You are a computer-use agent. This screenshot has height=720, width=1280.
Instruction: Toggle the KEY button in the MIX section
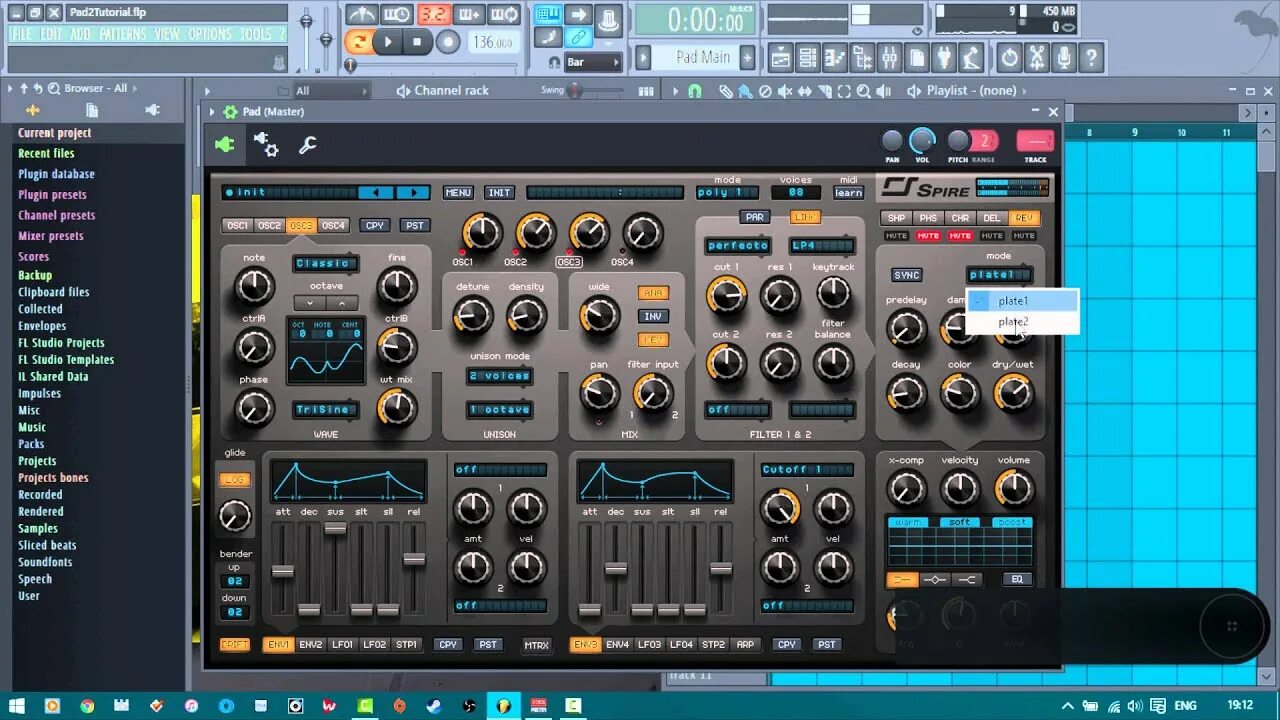click(x=653, y=340)
